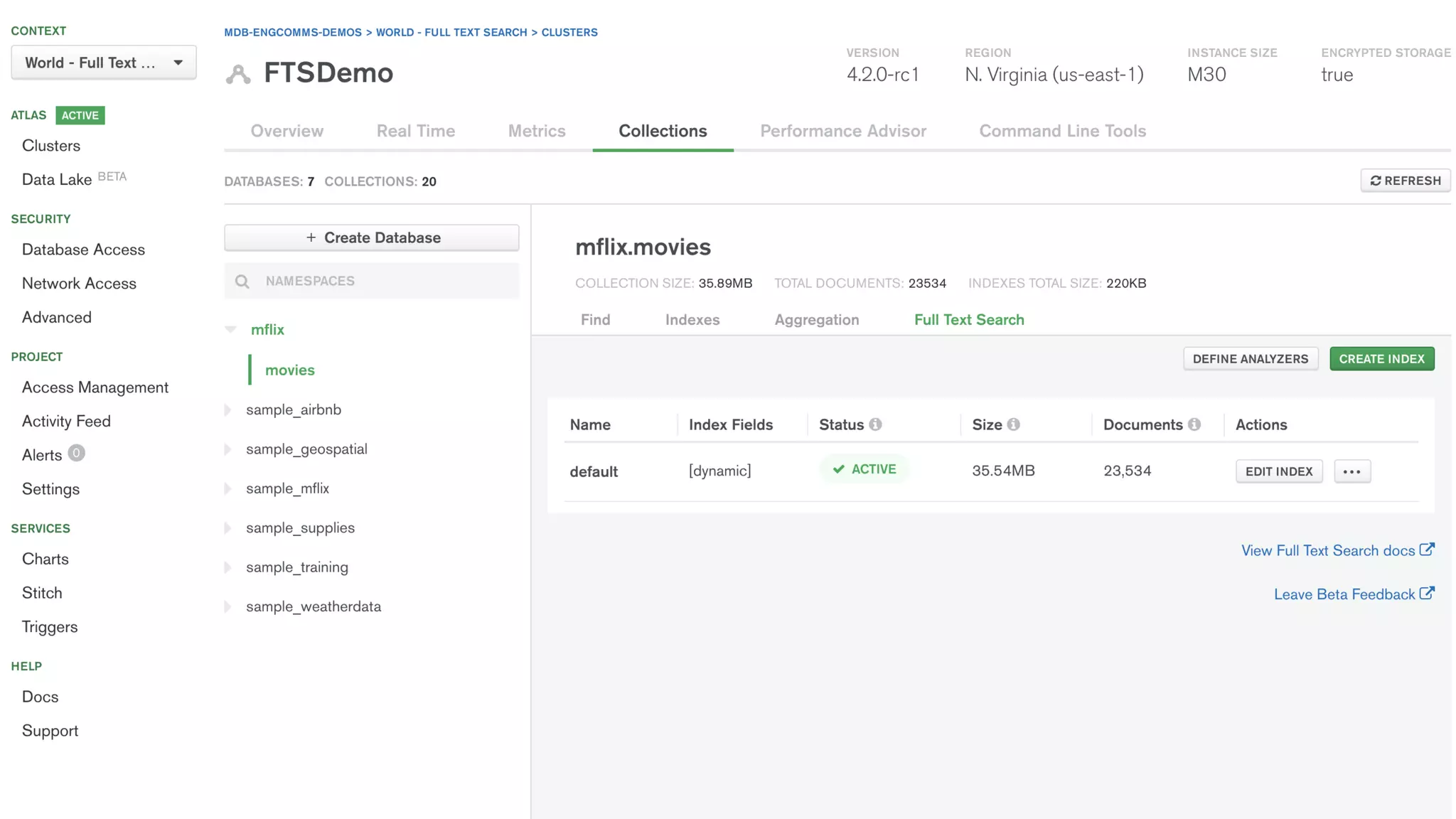Open the three-dots index actions menu
This screenshot has width=1456, height=819.
point(1351,471)
